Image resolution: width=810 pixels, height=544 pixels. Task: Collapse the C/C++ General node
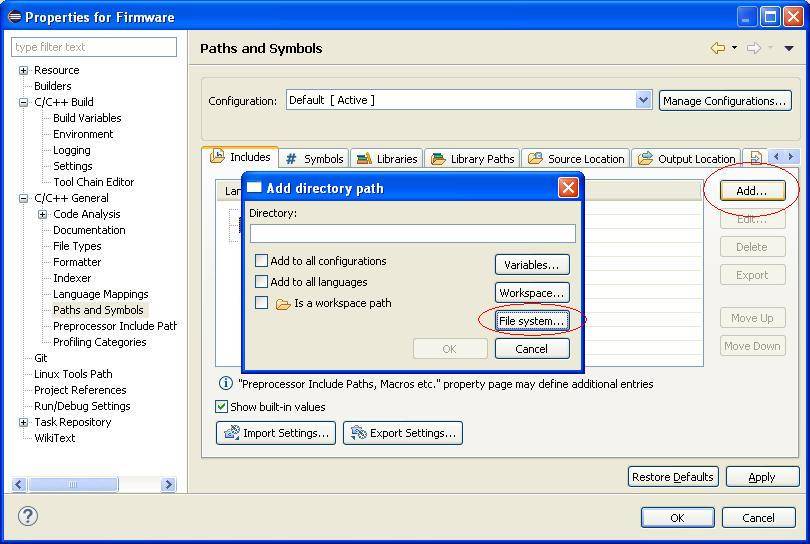coord(23,198)
